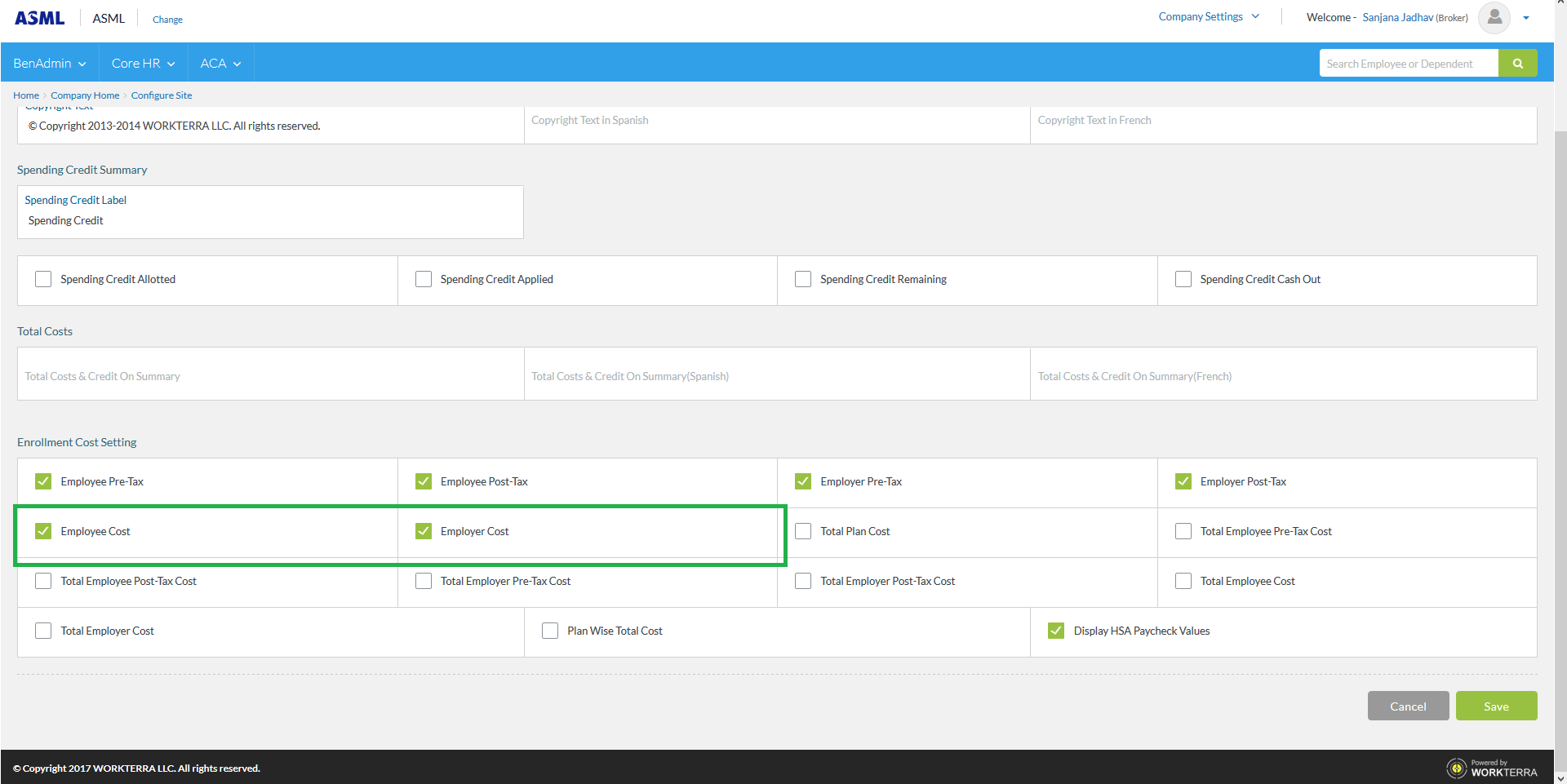Tick the Plan Wise Total Cost checkbox

(x=550, y=631)
